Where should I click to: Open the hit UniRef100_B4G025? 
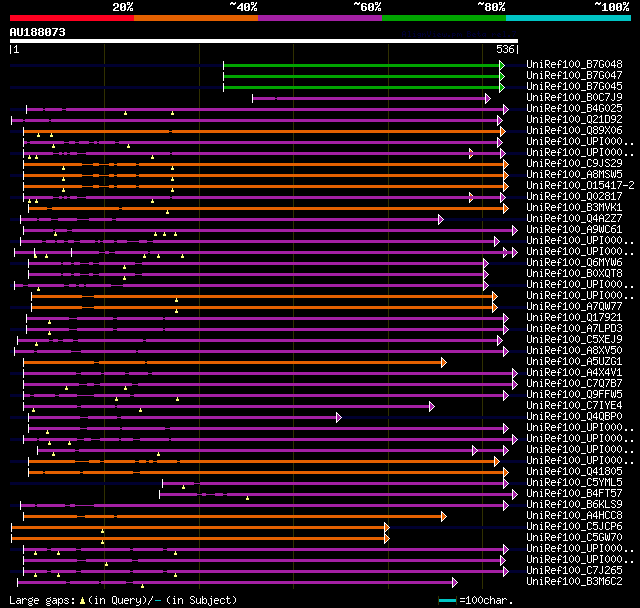tap(574, 109)
